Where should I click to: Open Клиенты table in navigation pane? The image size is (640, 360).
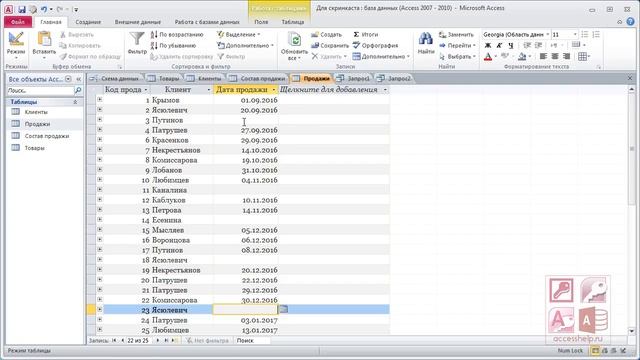coord(36,112)
